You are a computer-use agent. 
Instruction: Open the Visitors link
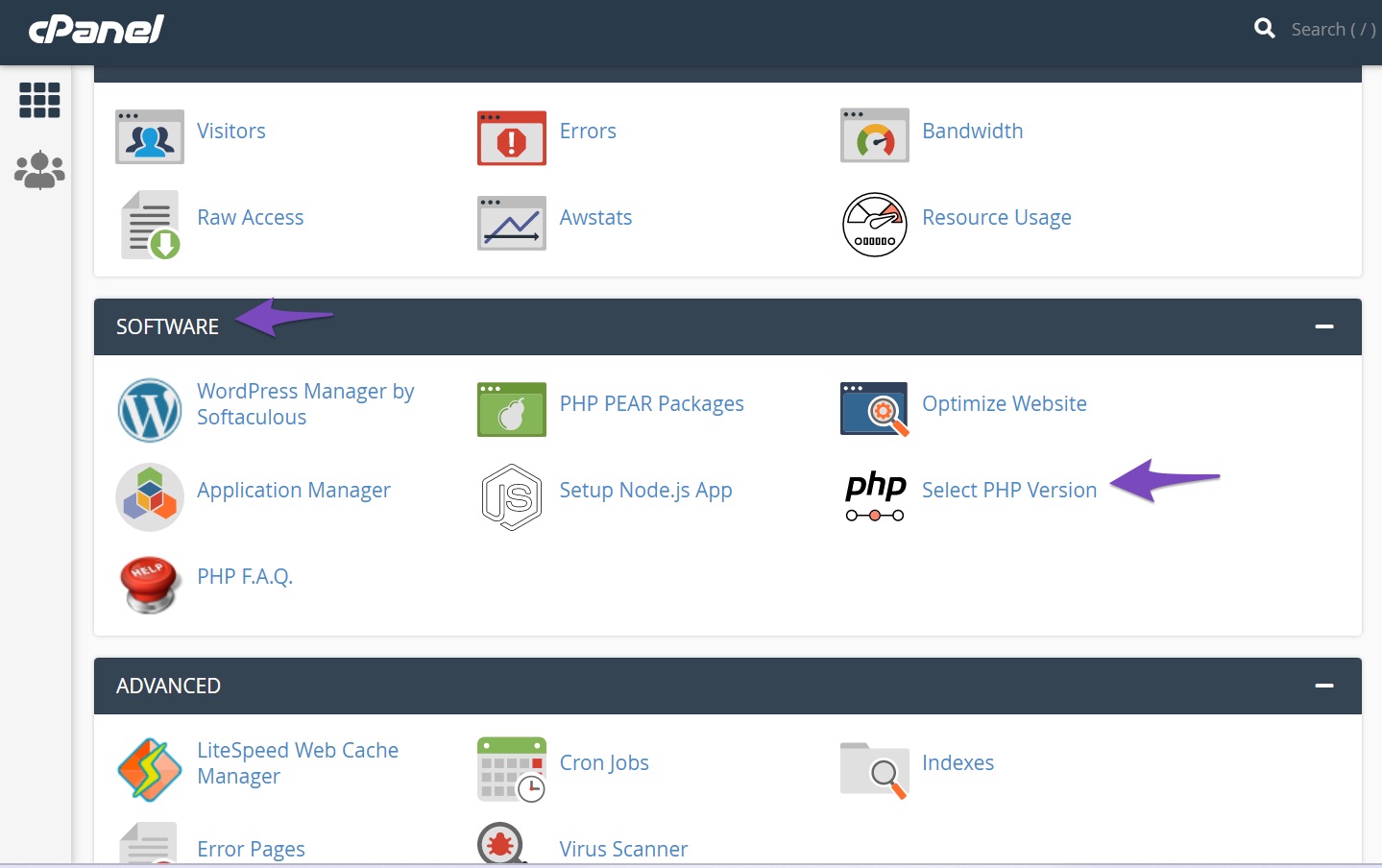click(x=231, y=131)
